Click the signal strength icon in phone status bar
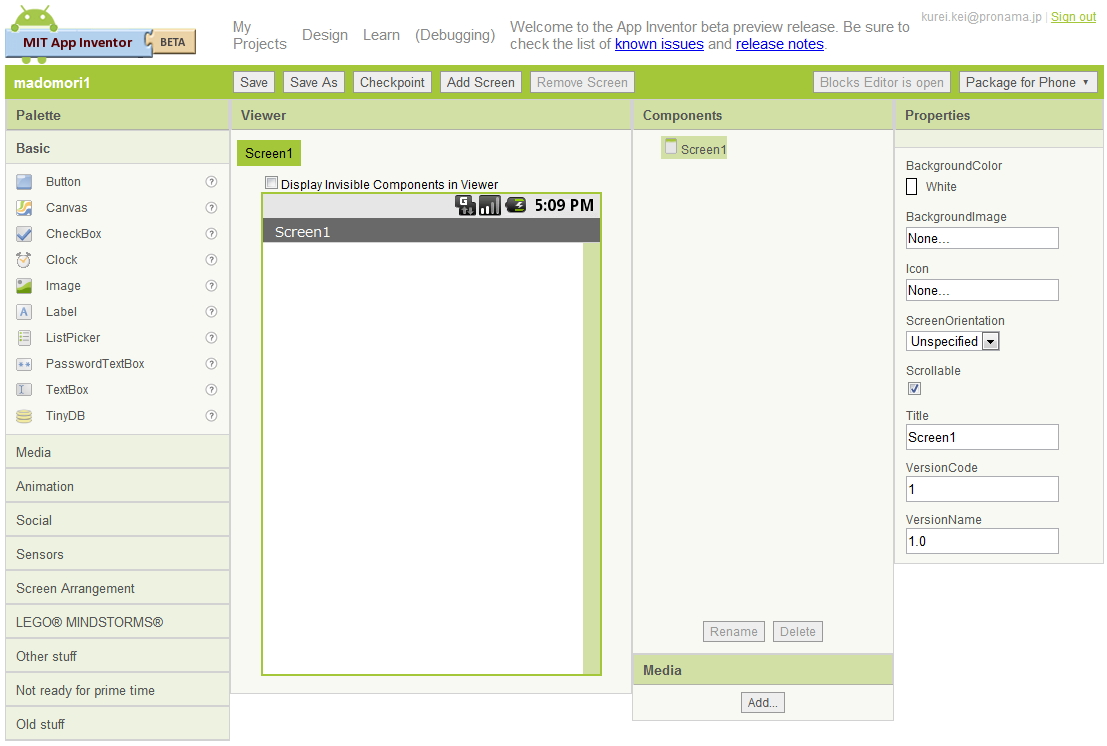The width and height of the screenshot is (1107, 746). pyautogui.click(x=489, y=205)
